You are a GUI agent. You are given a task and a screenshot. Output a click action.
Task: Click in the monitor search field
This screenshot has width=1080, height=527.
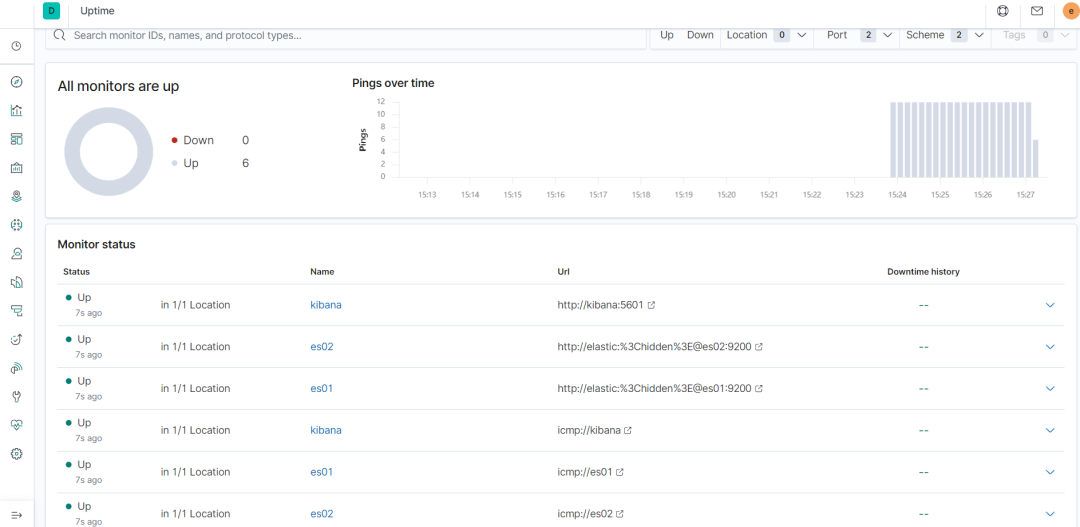[346, 35]
